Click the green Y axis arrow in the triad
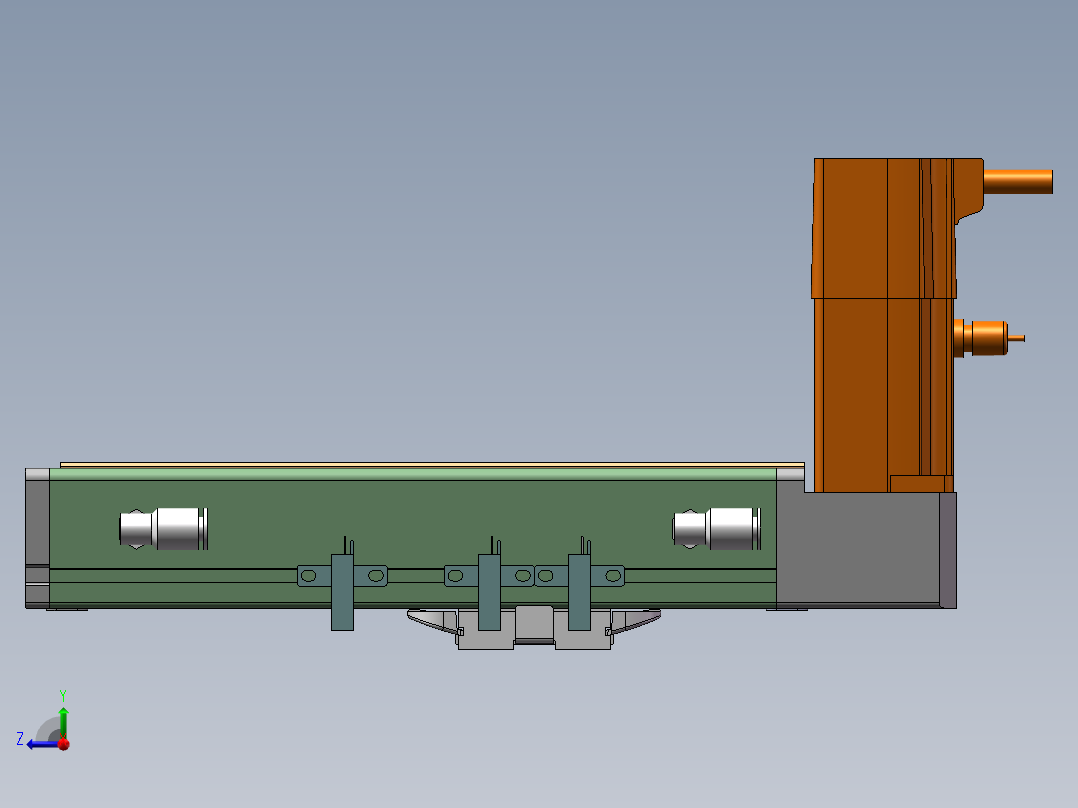This screenshot has width=1078, height=808. tap(63, 718)
